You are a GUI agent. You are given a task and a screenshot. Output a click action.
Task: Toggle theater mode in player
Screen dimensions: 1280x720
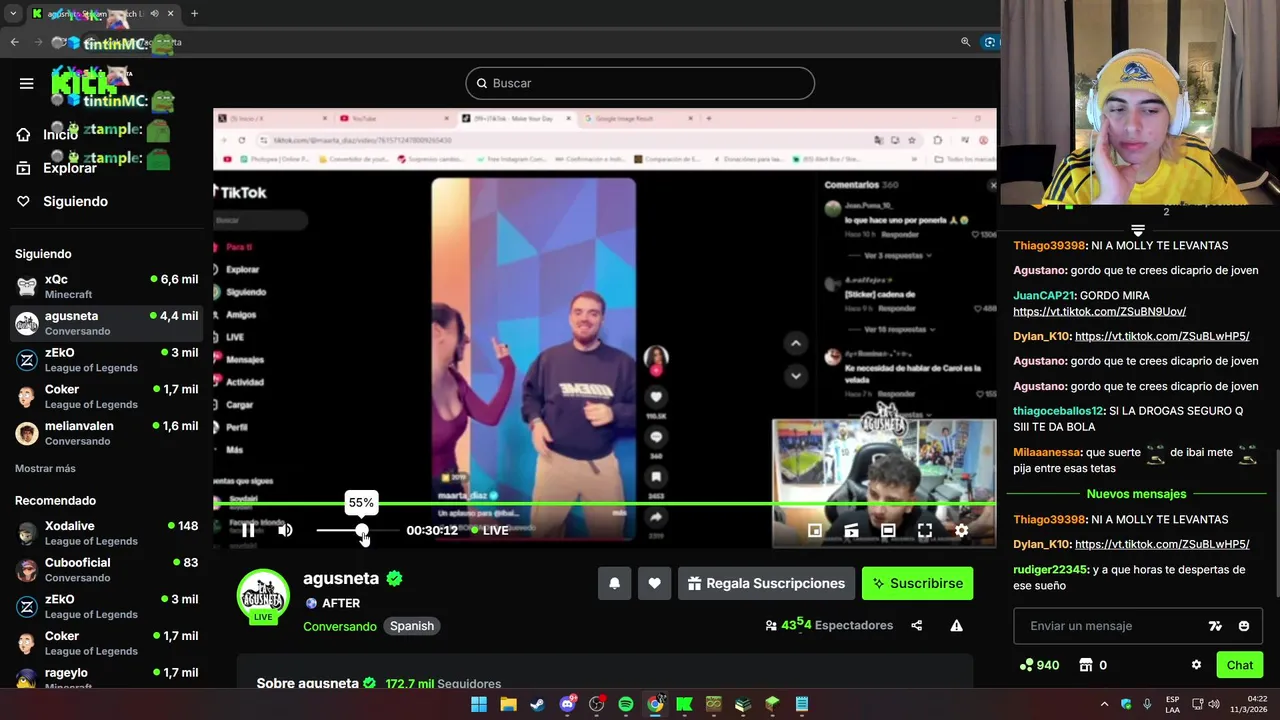coord(888,531)
